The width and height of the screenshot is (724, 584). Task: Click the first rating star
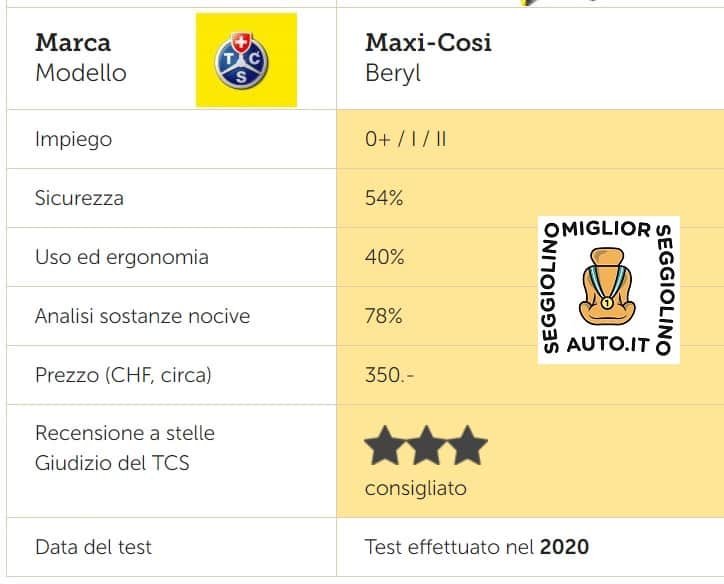tap(384, 446)
